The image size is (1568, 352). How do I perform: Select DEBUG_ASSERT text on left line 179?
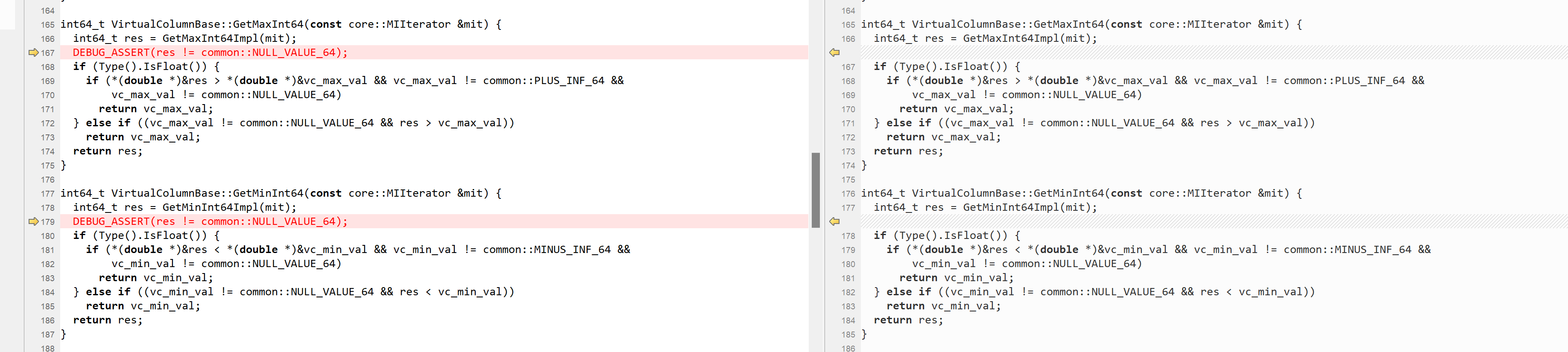point(210,222)
